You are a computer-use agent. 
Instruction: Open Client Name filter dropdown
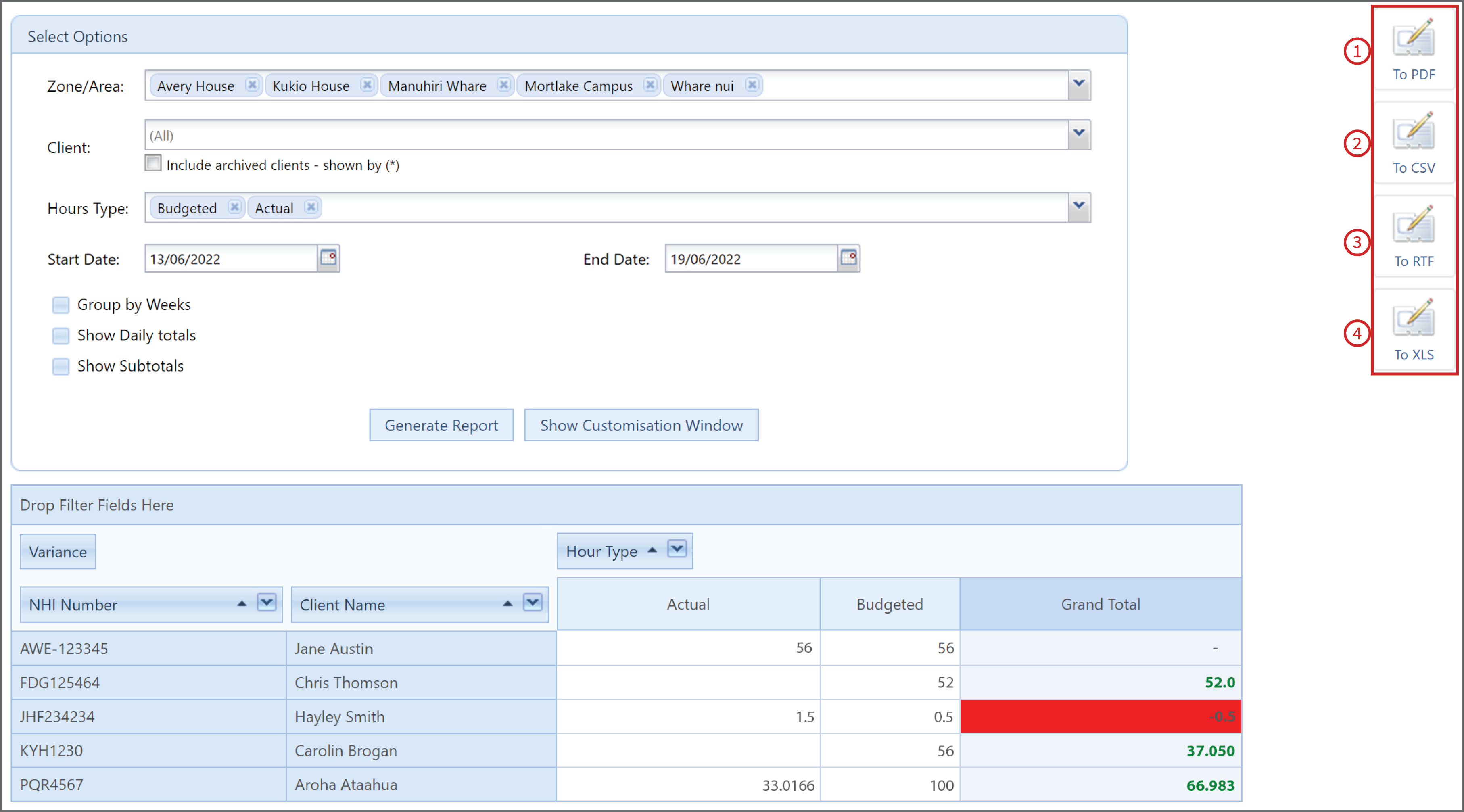(533, 602)
